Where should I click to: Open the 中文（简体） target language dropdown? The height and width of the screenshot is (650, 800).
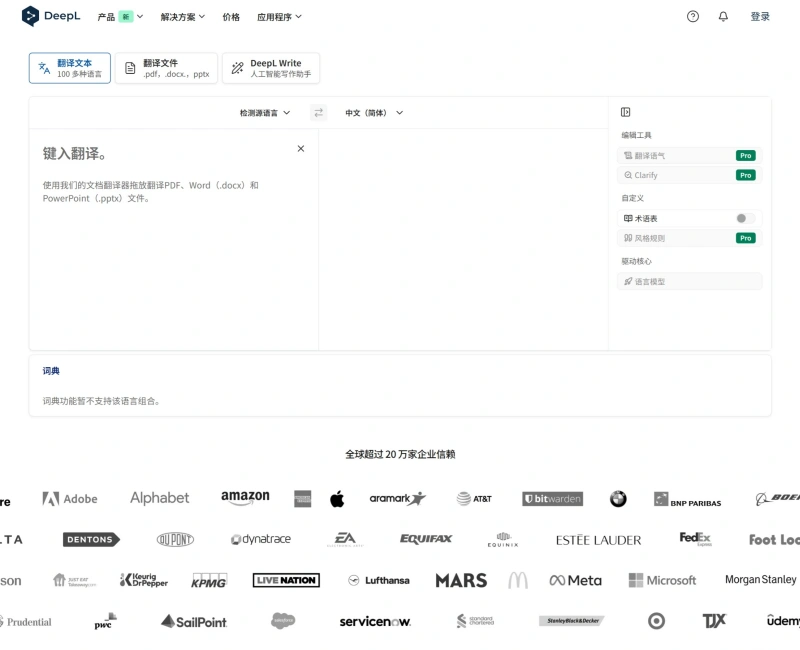(x=366, y=113)
